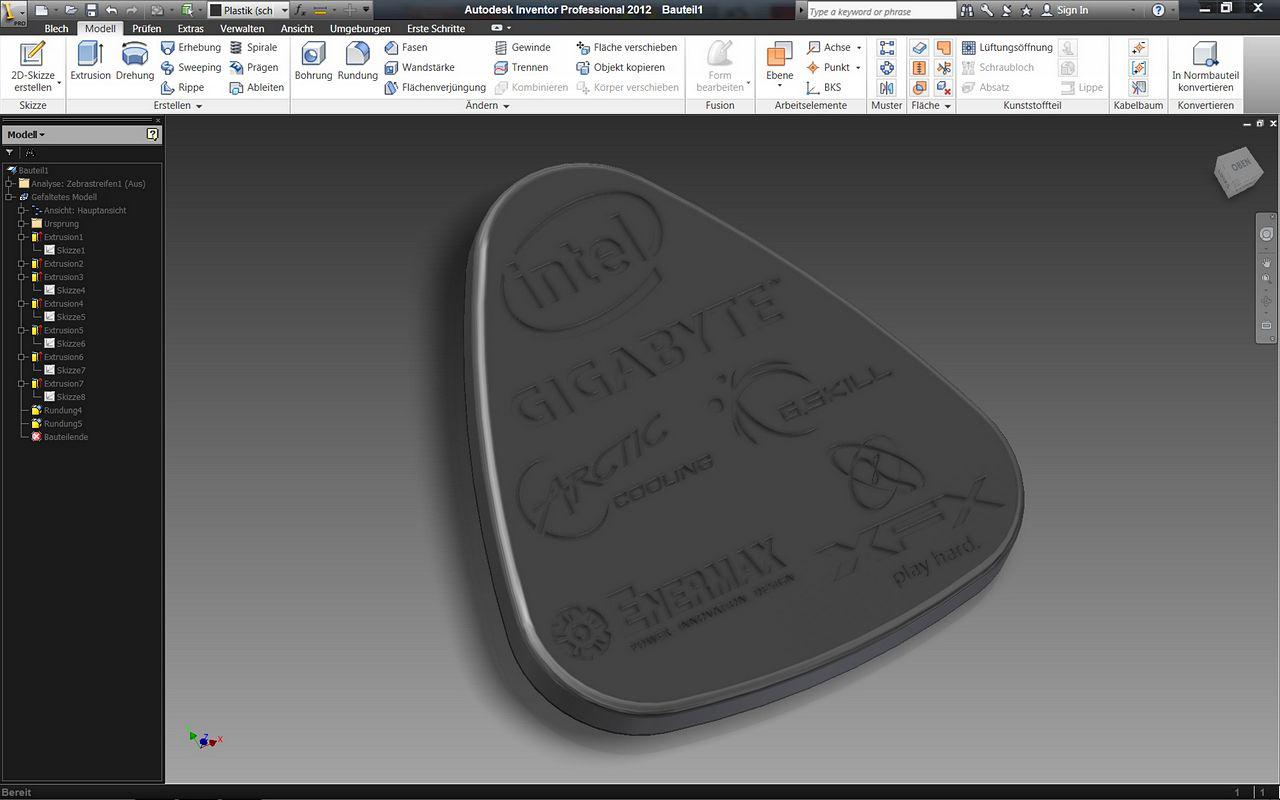Image resolution: width=1280 pixels, height=800 pixels.
Task: Open the Prüfen ribbon tab
Action: (x=146, y=28)
